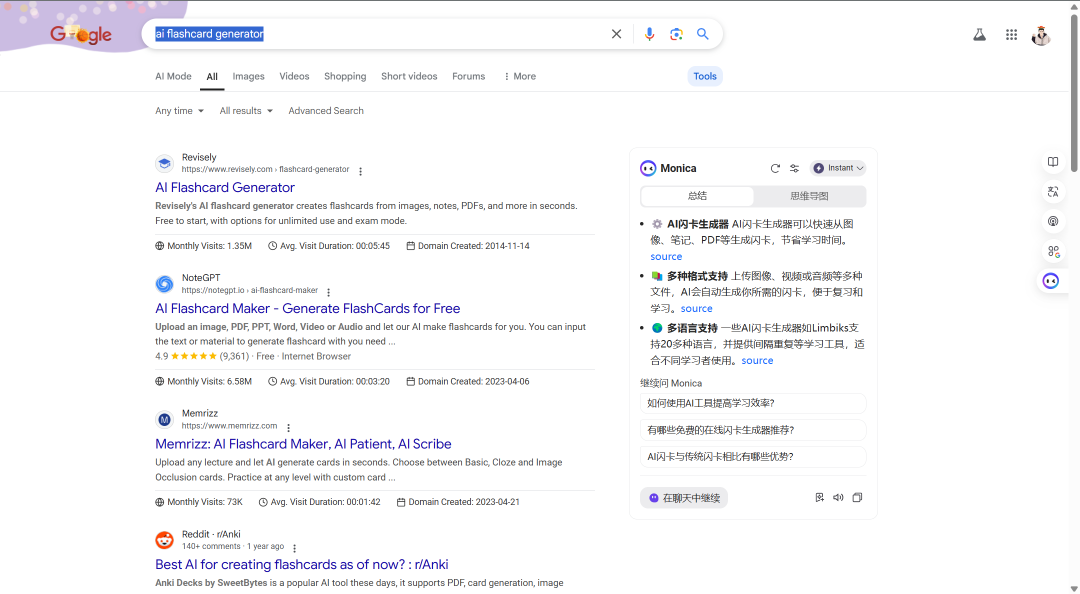Viewport: 1080px width, 594px height.
Task: Open the Instant model selector dropdown
Action: pos(838,168)
